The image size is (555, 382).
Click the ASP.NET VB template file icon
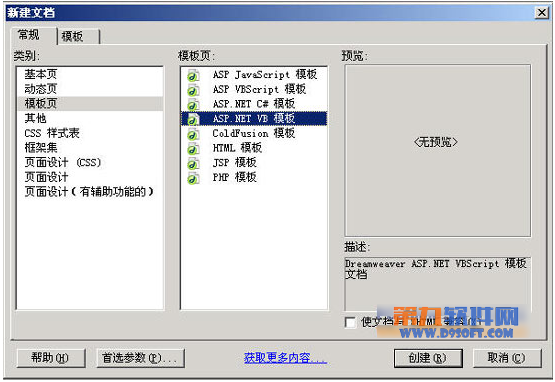(193, 119)
